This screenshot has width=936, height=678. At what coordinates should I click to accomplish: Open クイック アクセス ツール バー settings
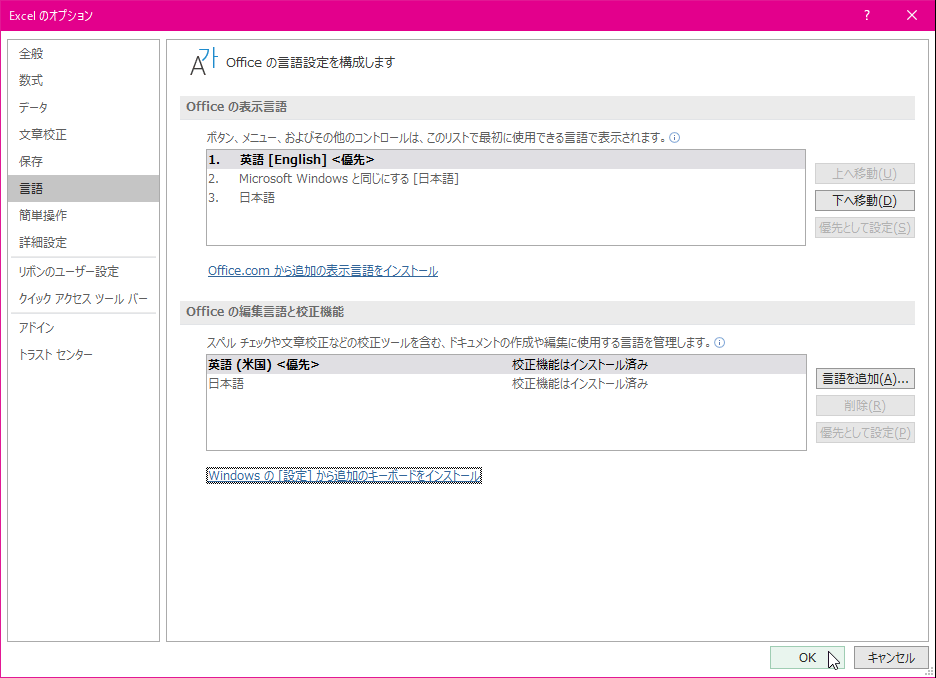(x=84, y=298)
